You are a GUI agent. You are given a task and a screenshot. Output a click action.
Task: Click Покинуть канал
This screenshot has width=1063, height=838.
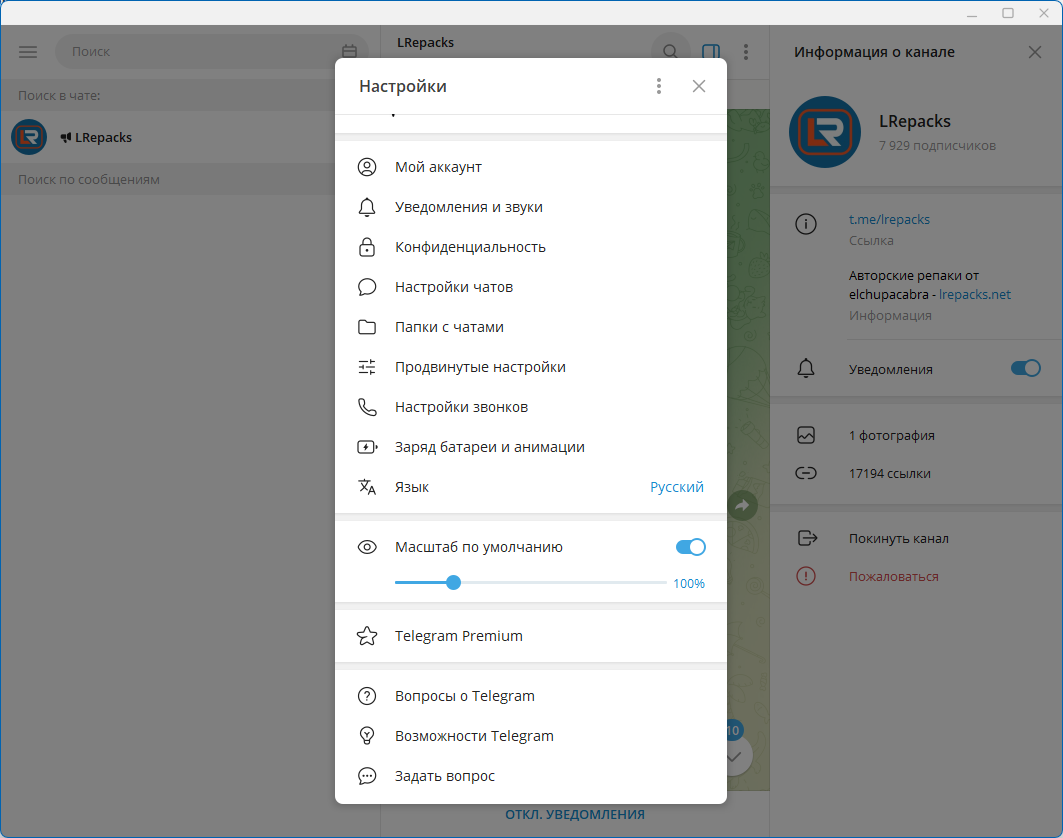[917, 538]
